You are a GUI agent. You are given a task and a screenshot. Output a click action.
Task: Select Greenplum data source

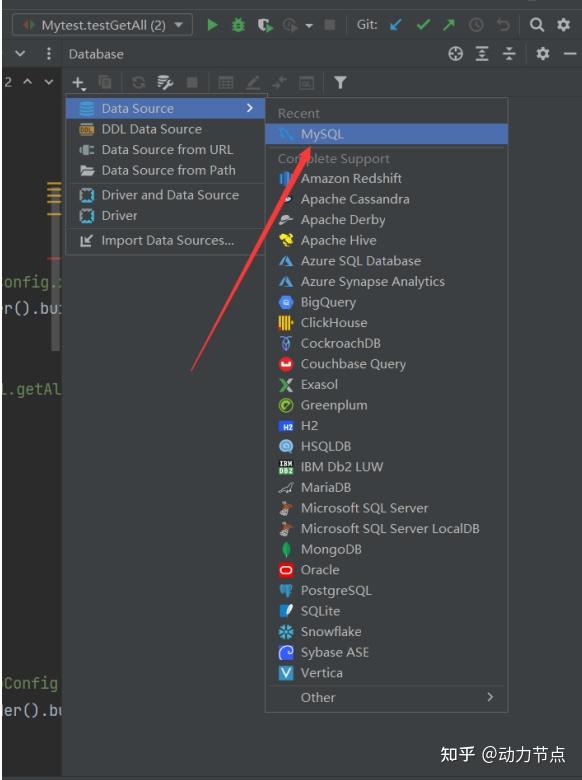387,405
